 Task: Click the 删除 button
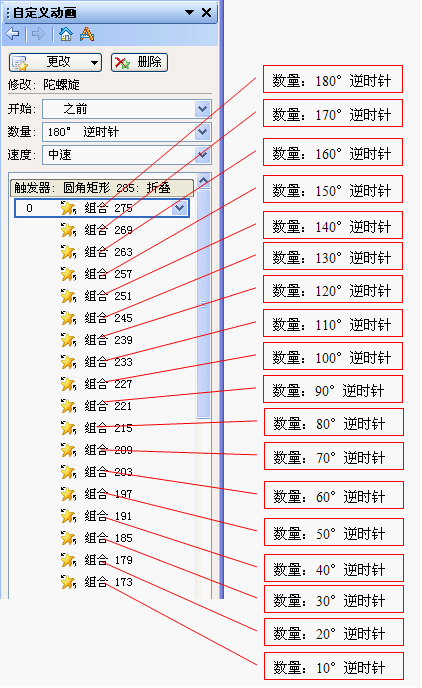tap(139, 62)
